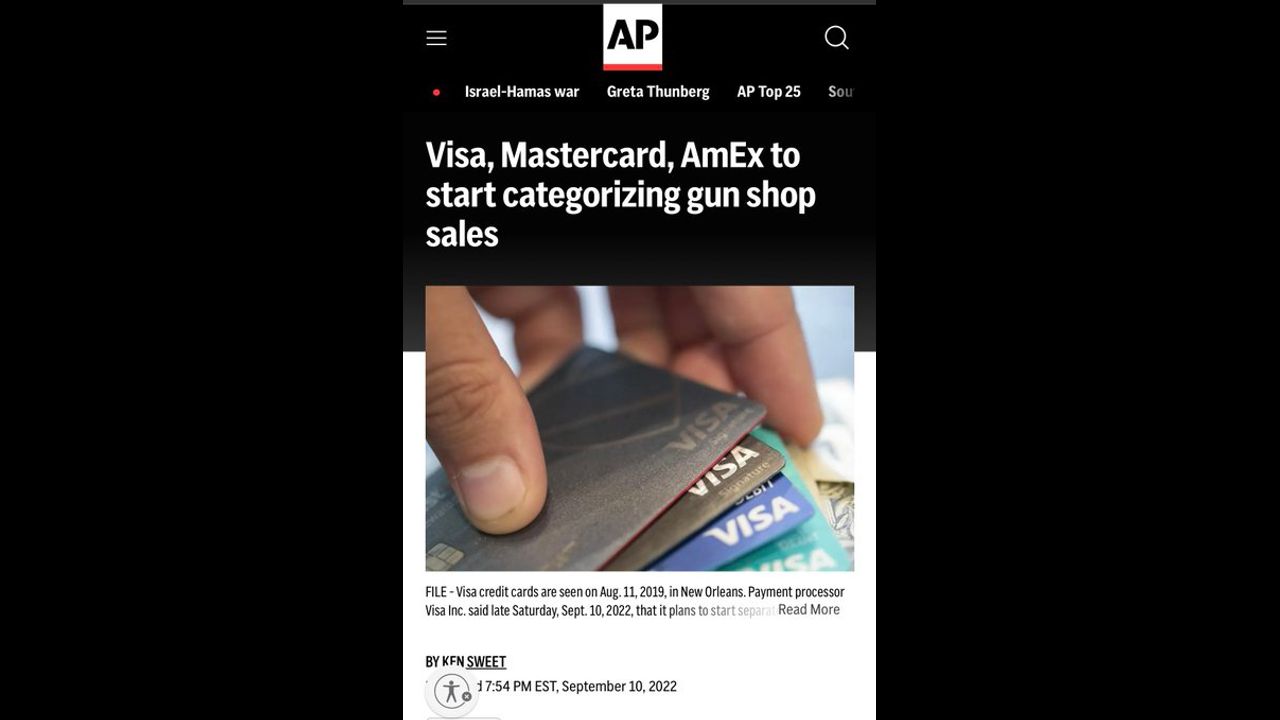Expand the caption with Read More
The width and height of the screenshot is (1280, 720).
pyautogui.click(x=809, y=610)
